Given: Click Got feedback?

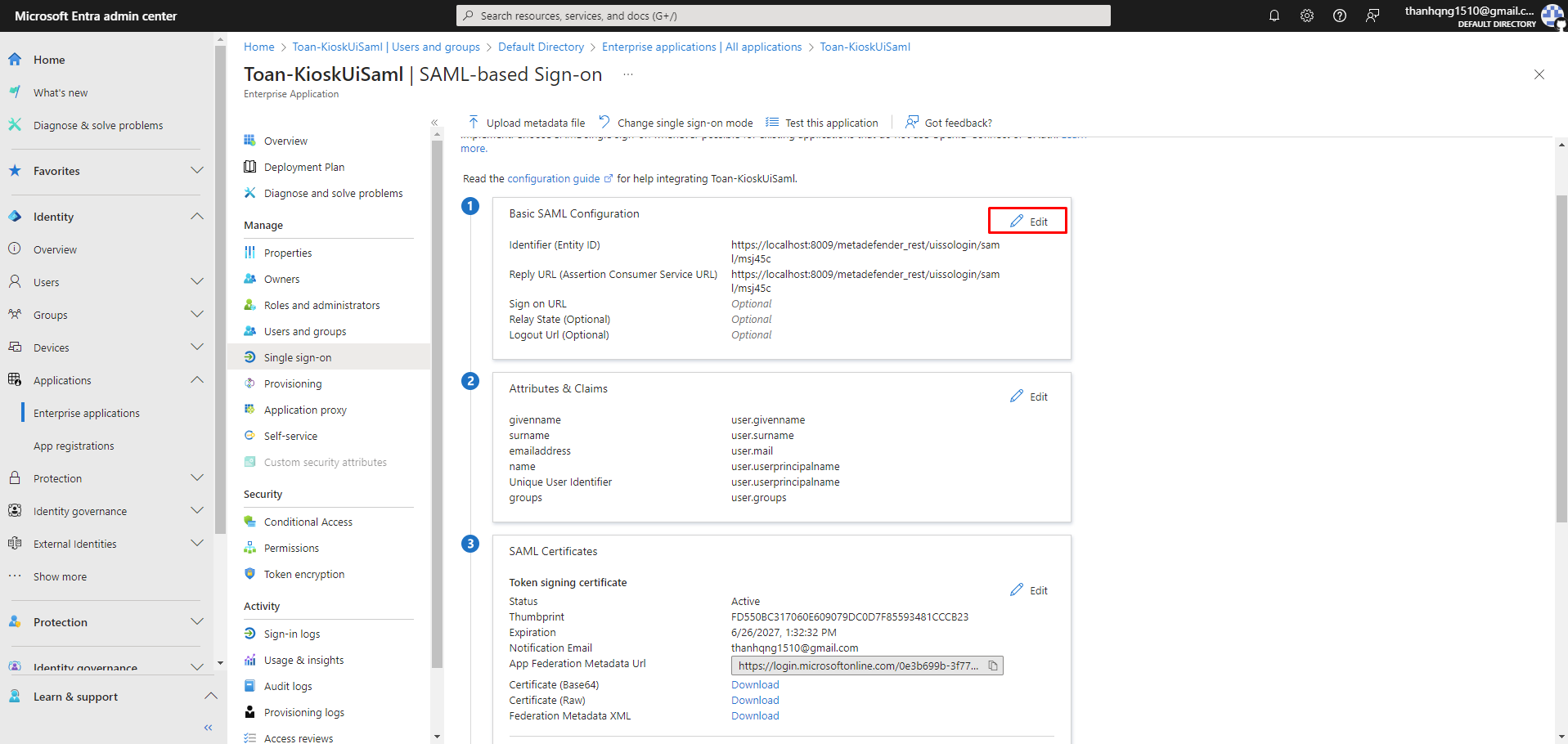Looking at the screenshot, I should [x=949, y=123].
